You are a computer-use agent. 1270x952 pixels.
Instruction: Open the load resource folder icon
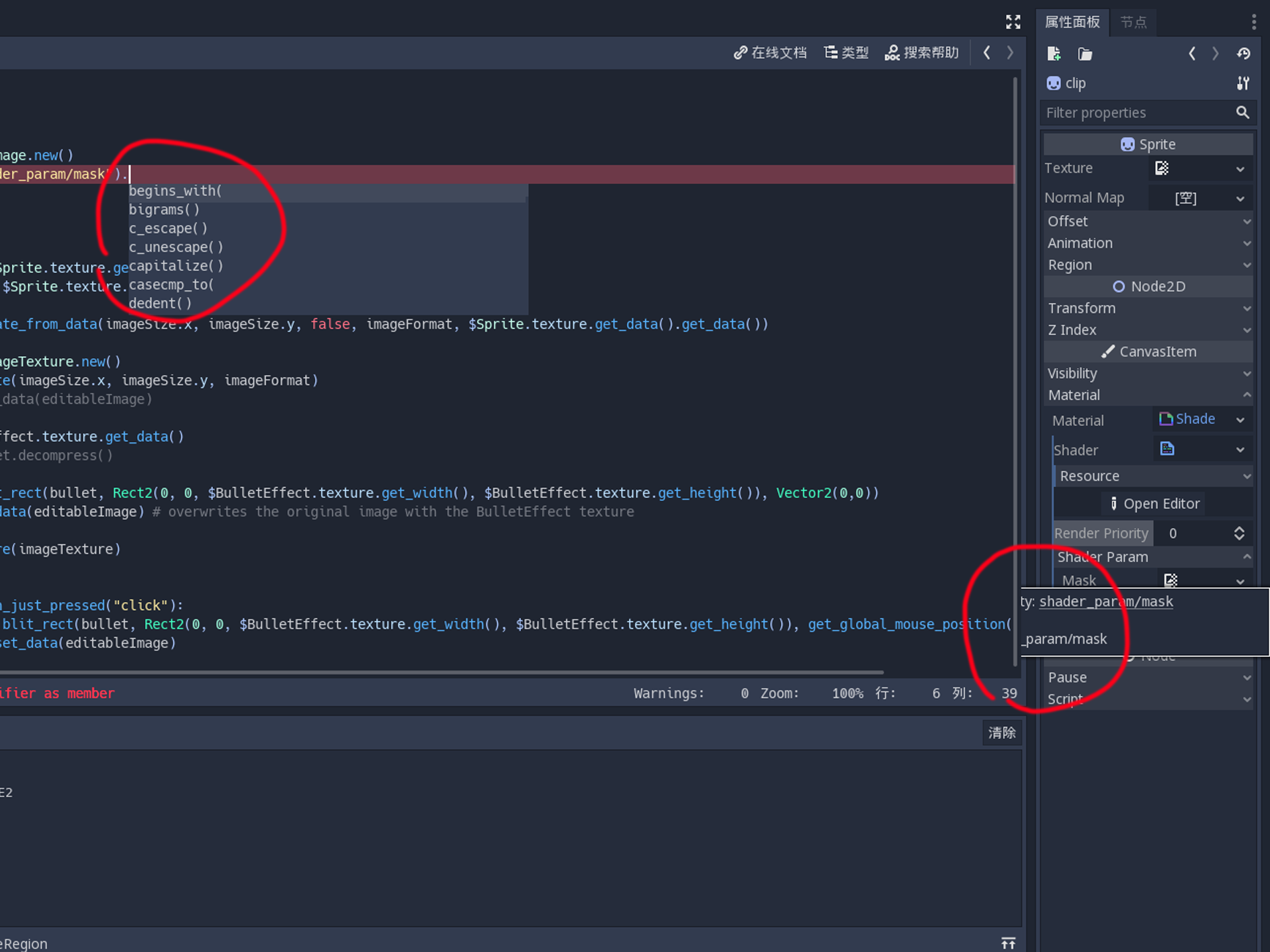1085,54
